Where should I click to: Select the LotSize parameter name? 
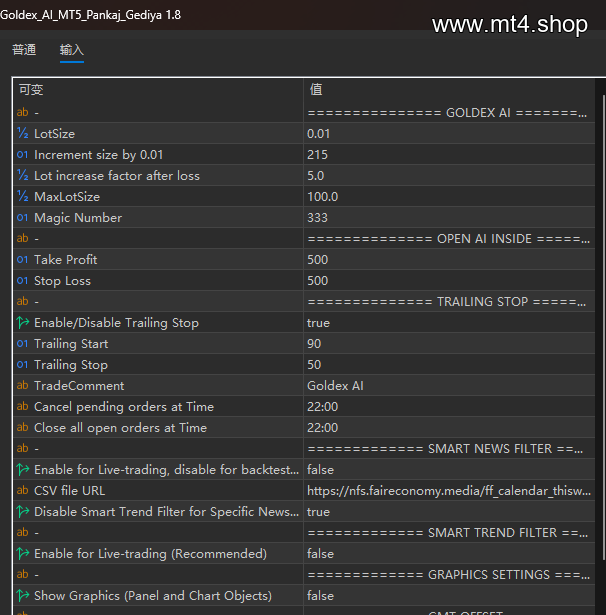tap(55, 134)
